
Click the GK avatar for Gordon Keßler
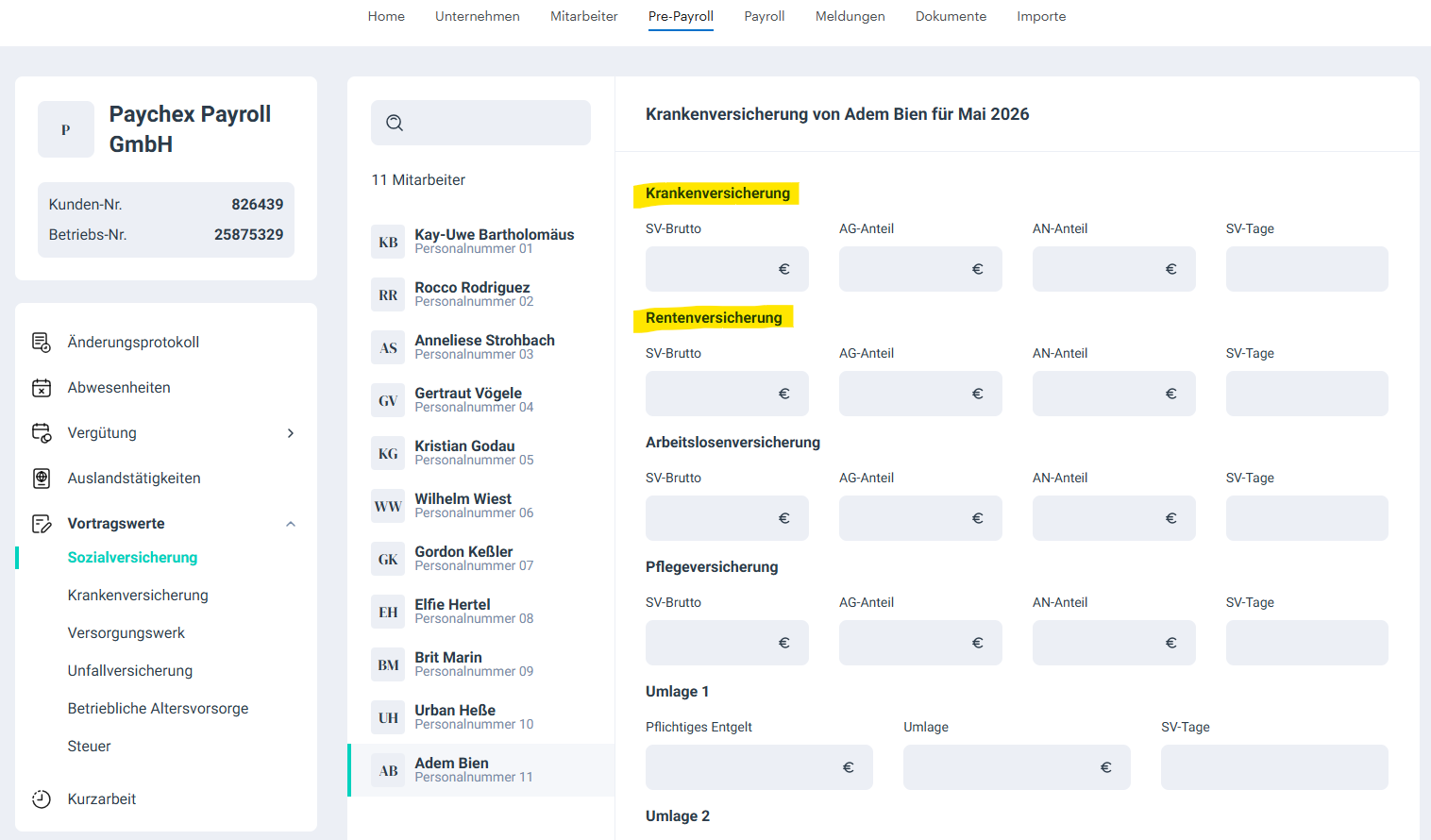click(x=388, y=559)
